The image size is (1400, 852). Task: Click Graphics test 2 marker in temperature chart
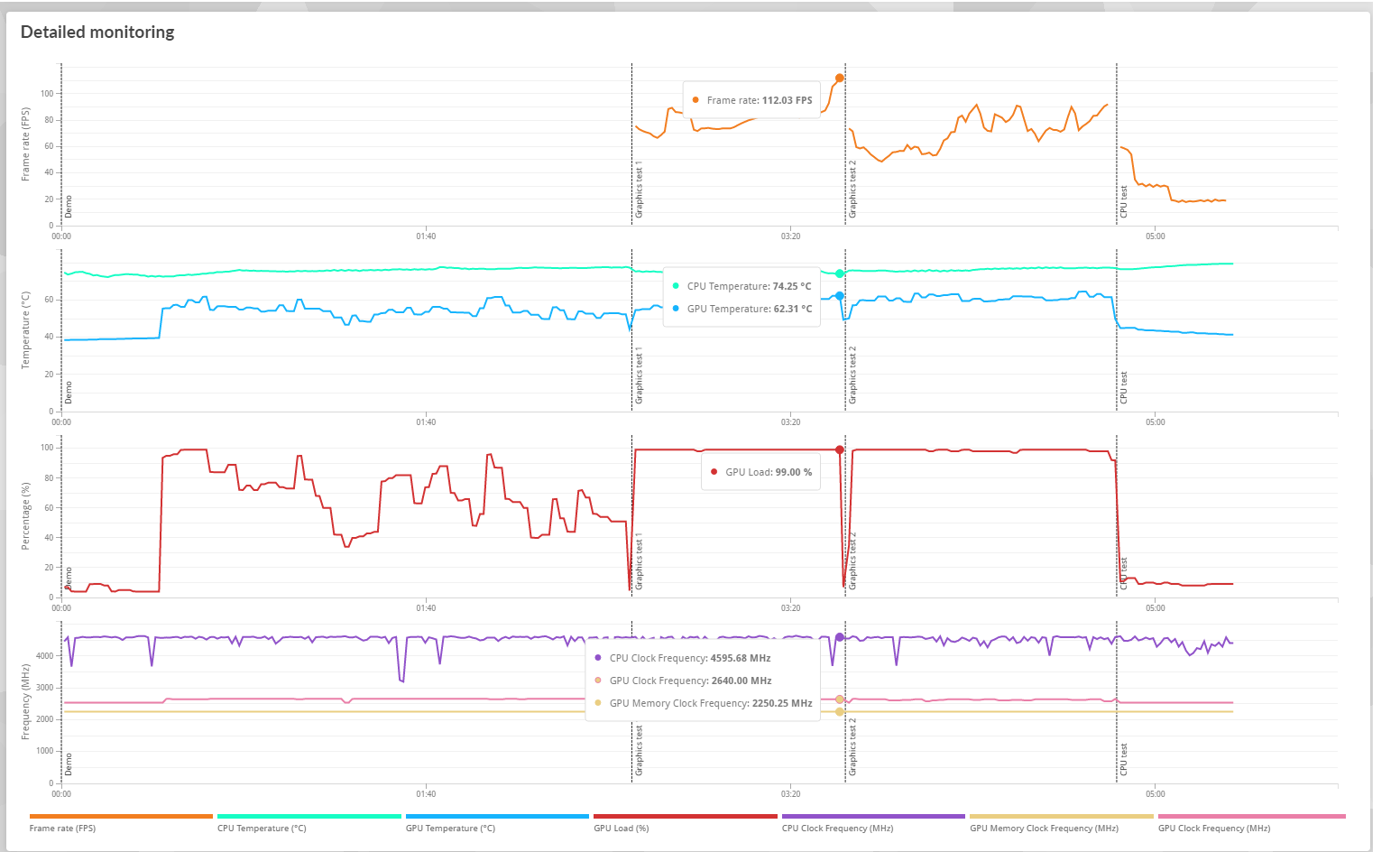pyautogui.click(x=852, y=375)
